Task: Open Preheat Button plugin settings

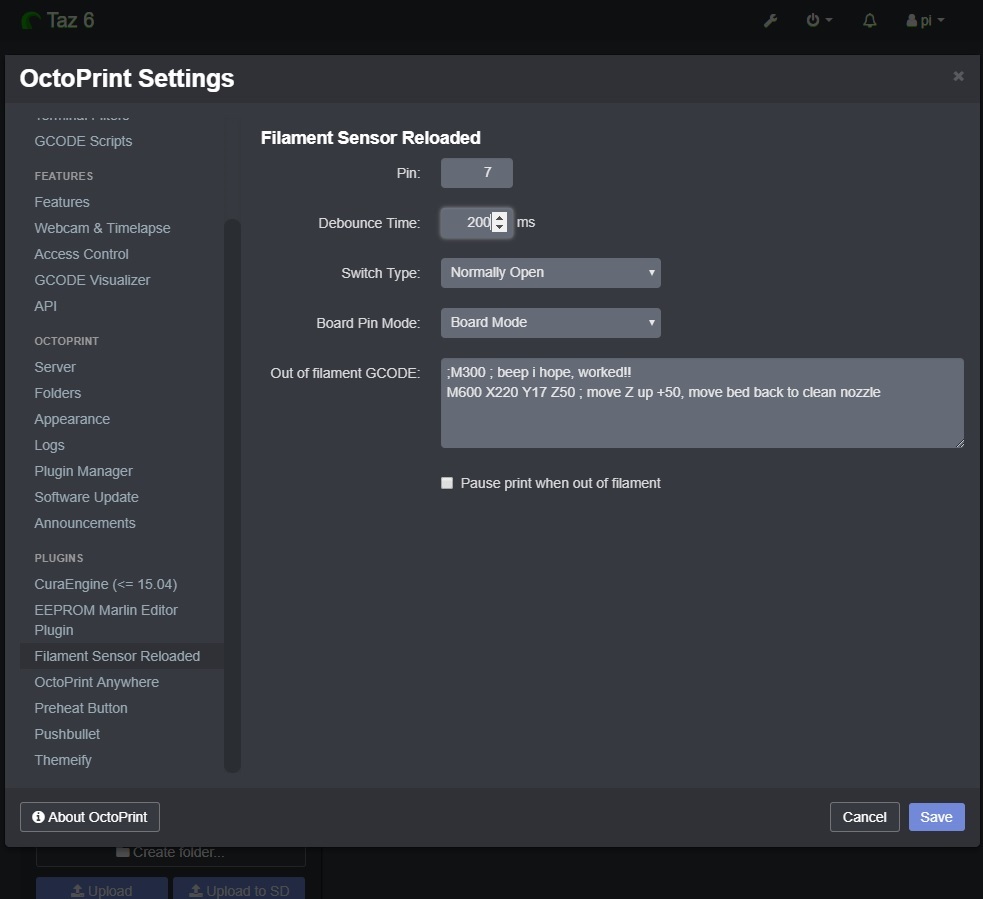Action: 81,708
